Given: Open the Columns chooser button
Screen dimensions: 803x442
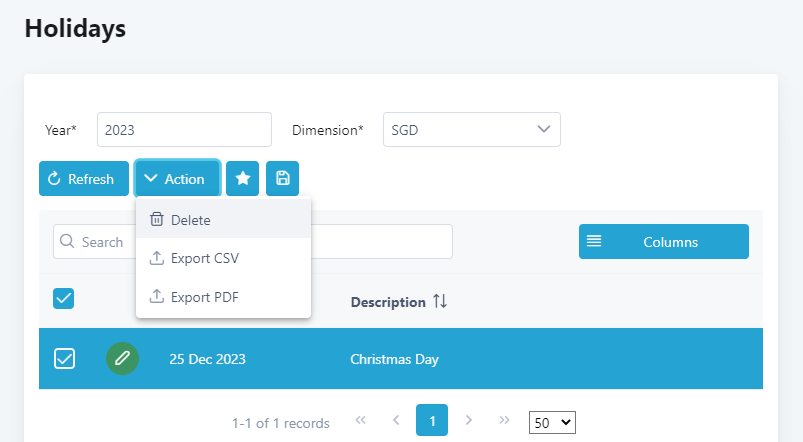Looking at the screenshot, I should coord(663,242).
